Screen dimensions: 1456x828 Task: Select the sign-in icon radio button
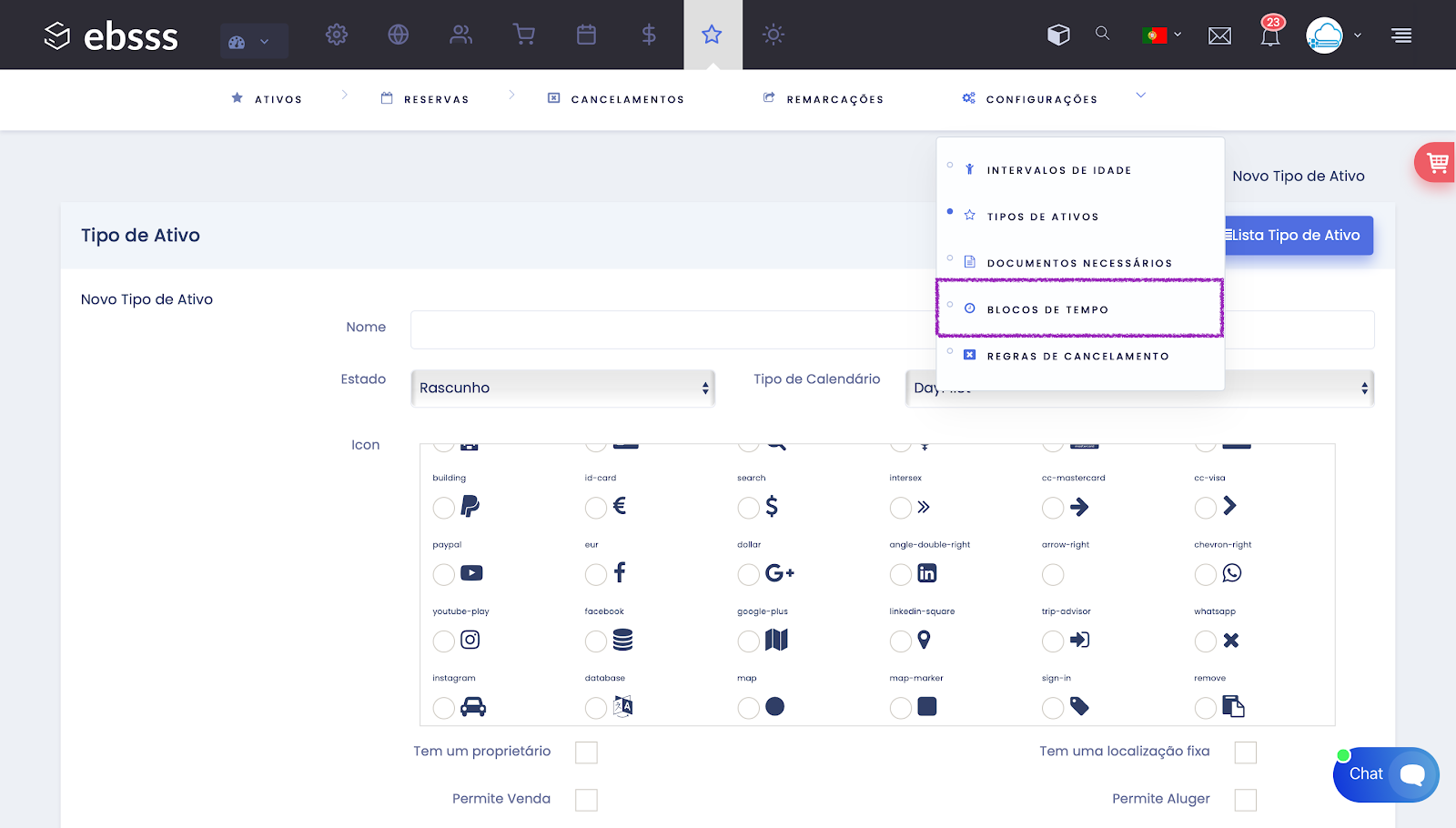(x=1053, y=641)
